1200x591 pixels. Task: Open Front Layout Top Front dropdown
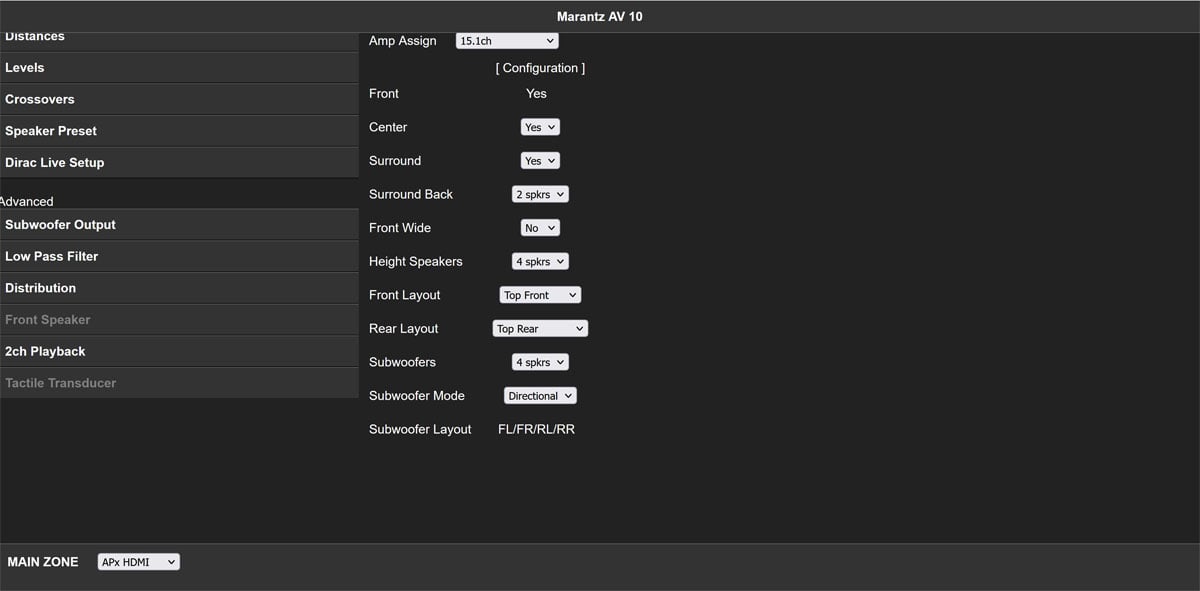click(540, 295)
